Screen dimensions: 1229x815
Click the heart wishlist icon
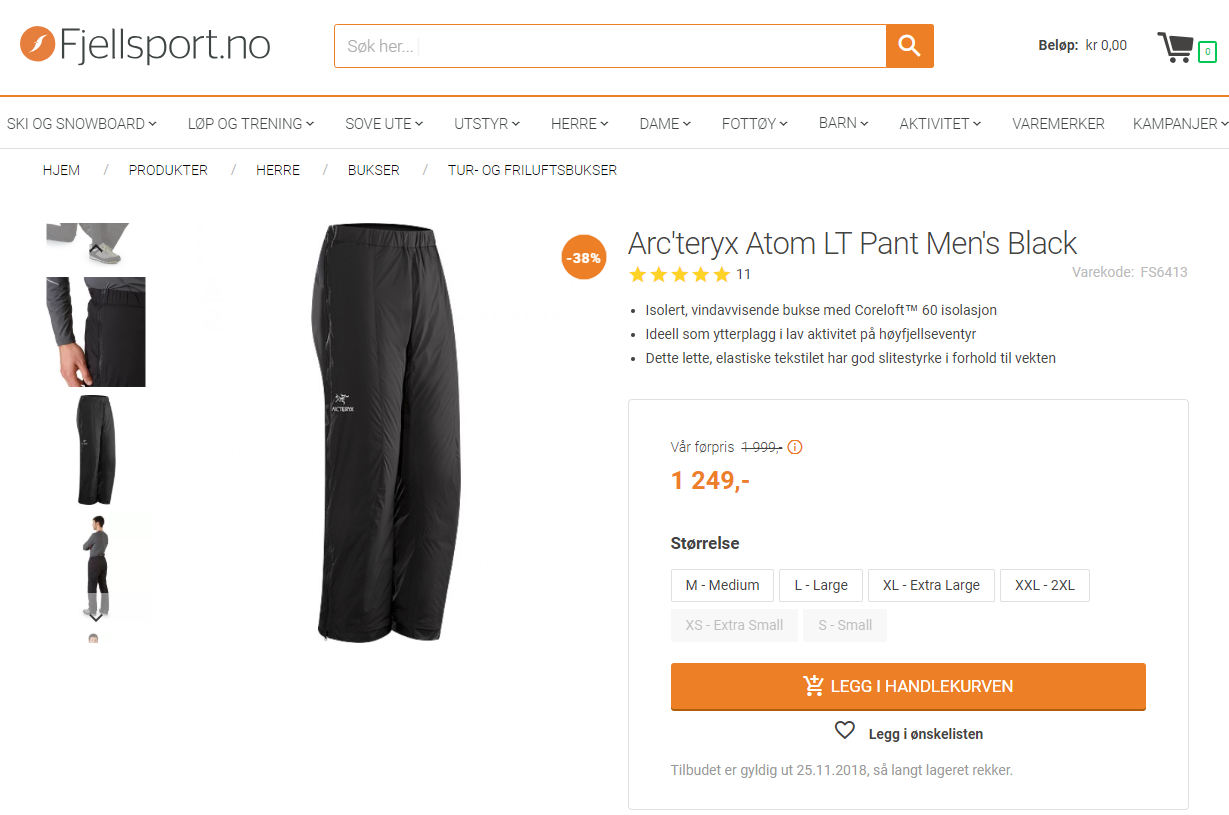(x=845, y=731)
